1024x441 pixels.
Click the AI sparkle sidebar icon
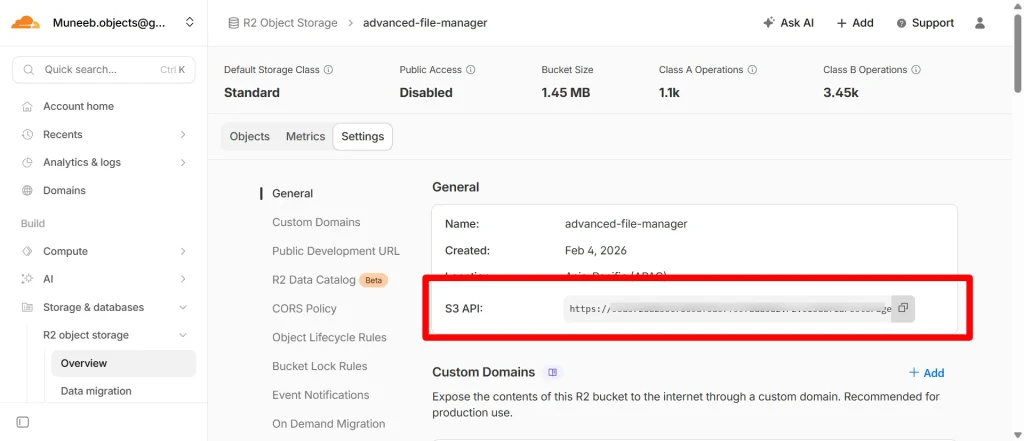point(27,279)
